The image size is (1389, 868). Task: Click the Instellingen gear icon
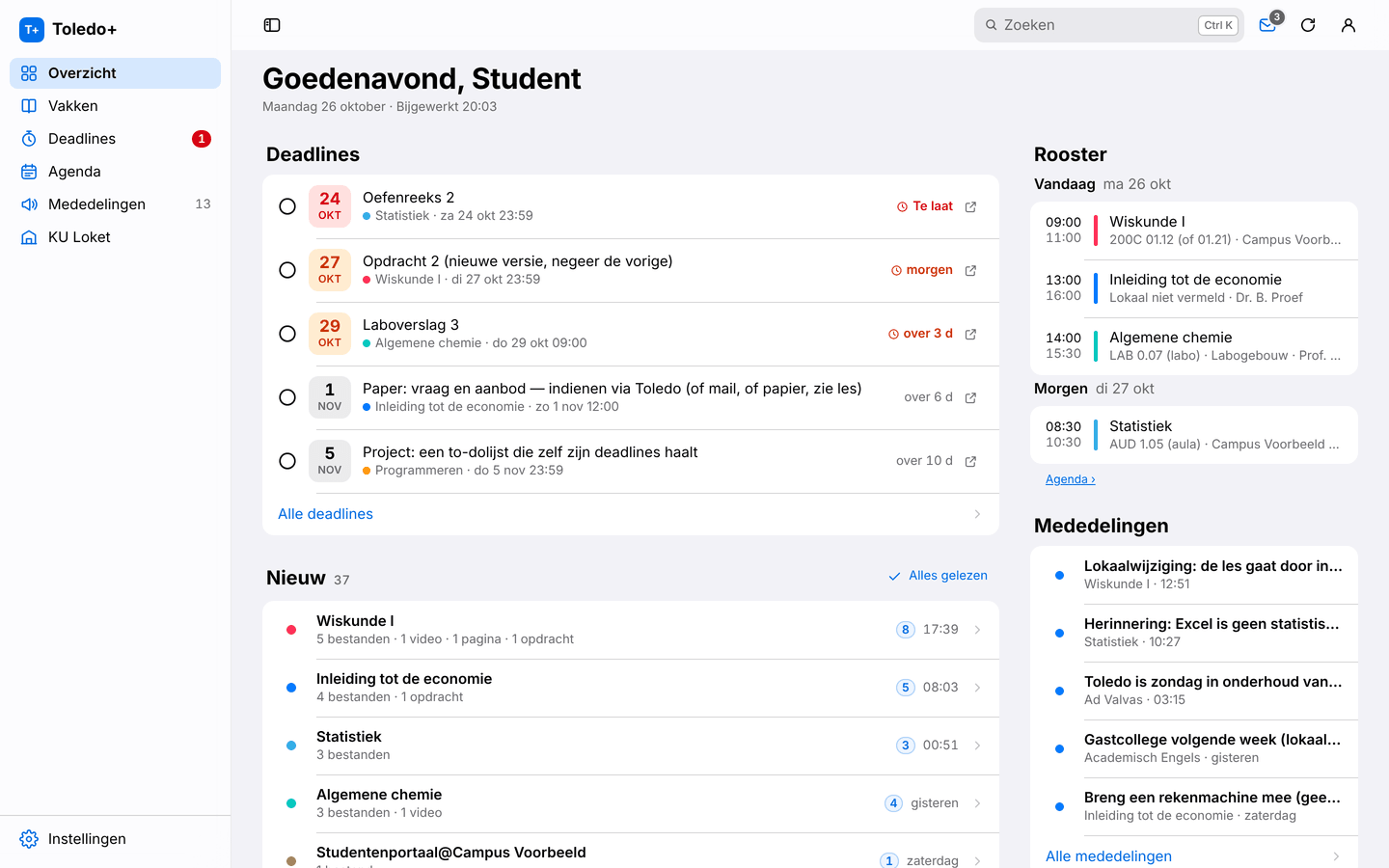tap(29, 839)
